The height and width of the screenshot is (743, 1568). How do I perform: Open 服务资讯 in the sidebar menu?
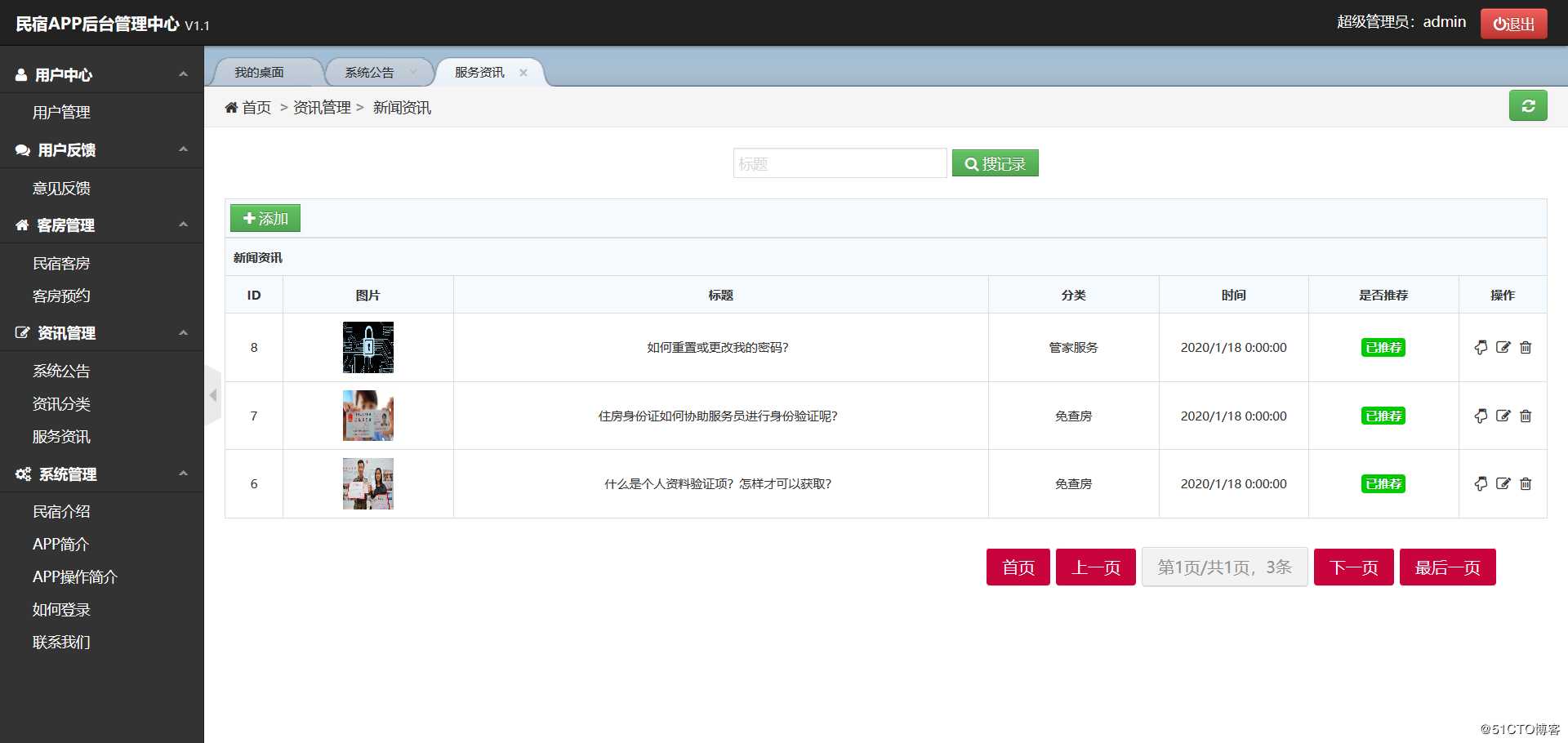pos(61,437)
